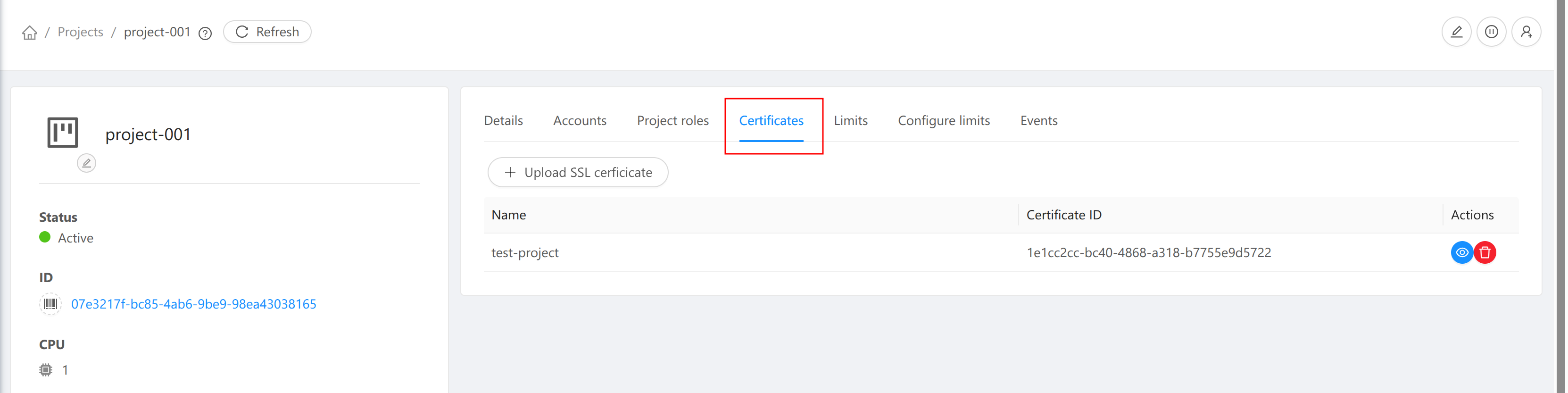The image size is (1568, 393).
Task: Suspend project using the pause icon
Action: (1491, 32)
